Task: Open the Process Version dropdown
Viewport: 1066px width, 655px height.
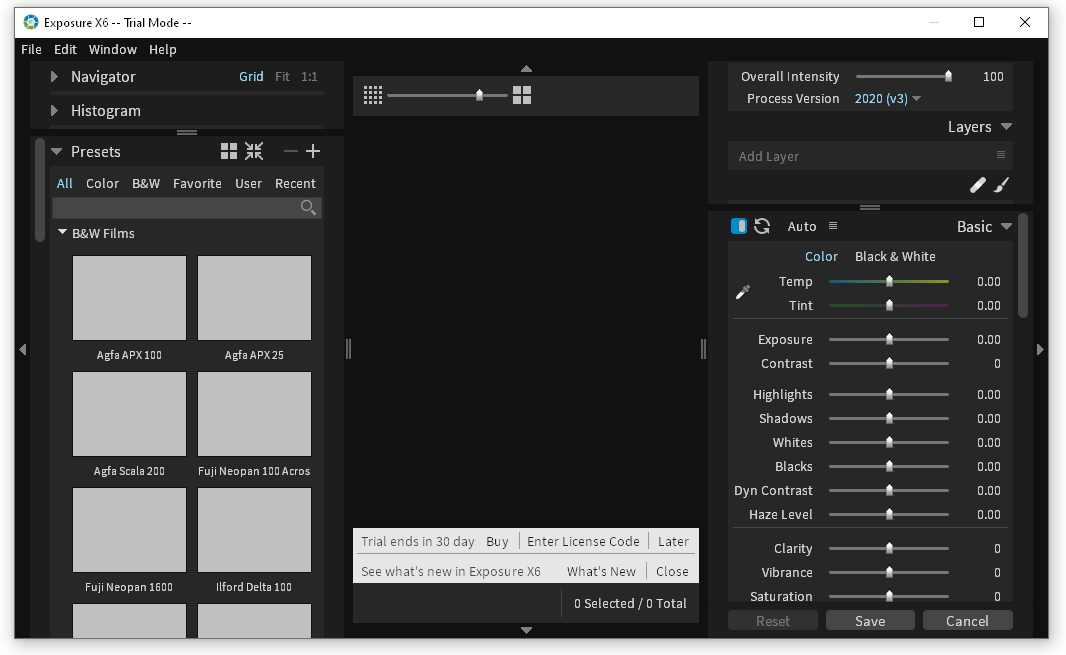Action: tap(888, 99)
